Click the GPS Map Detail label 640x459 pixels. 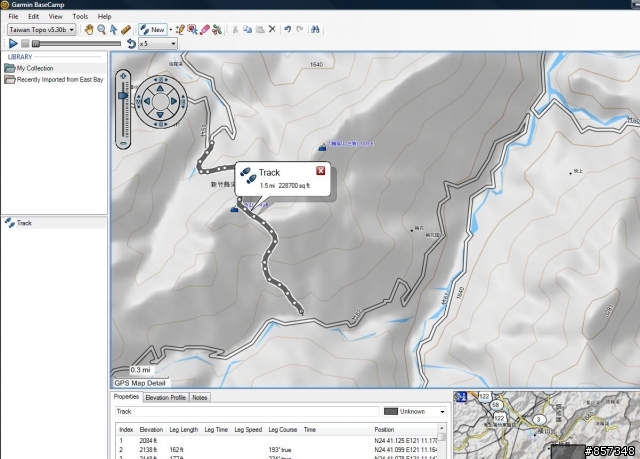140,383
